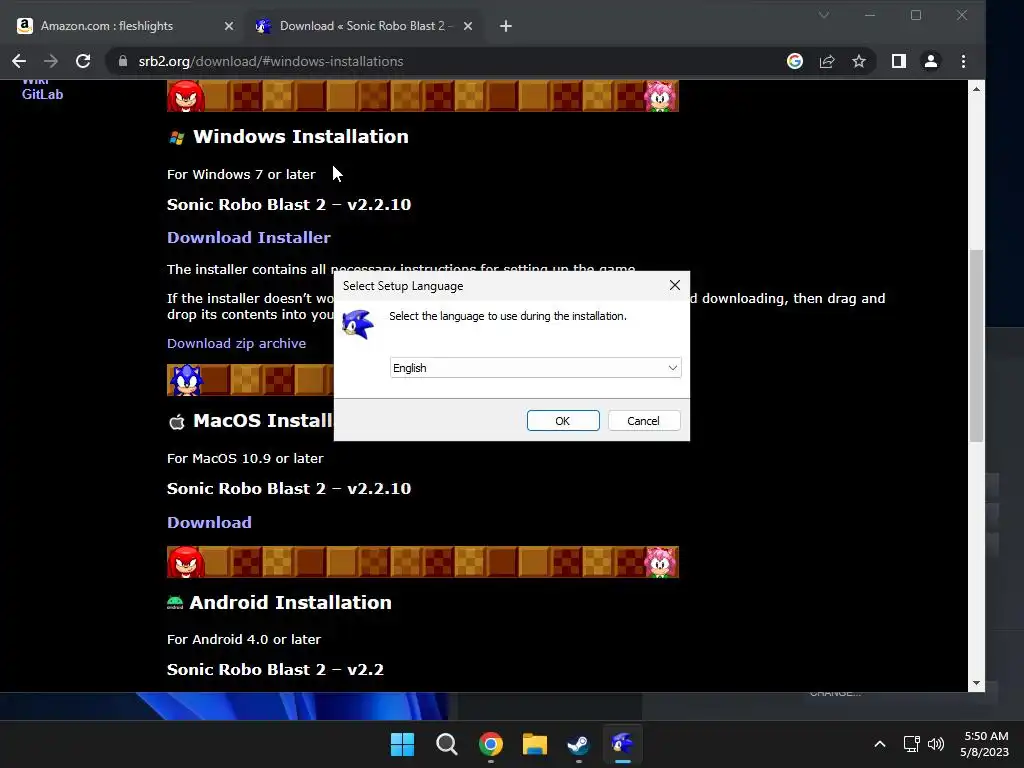Go back using the browser back arrow

pyautogui.click(x=19, y=61)
